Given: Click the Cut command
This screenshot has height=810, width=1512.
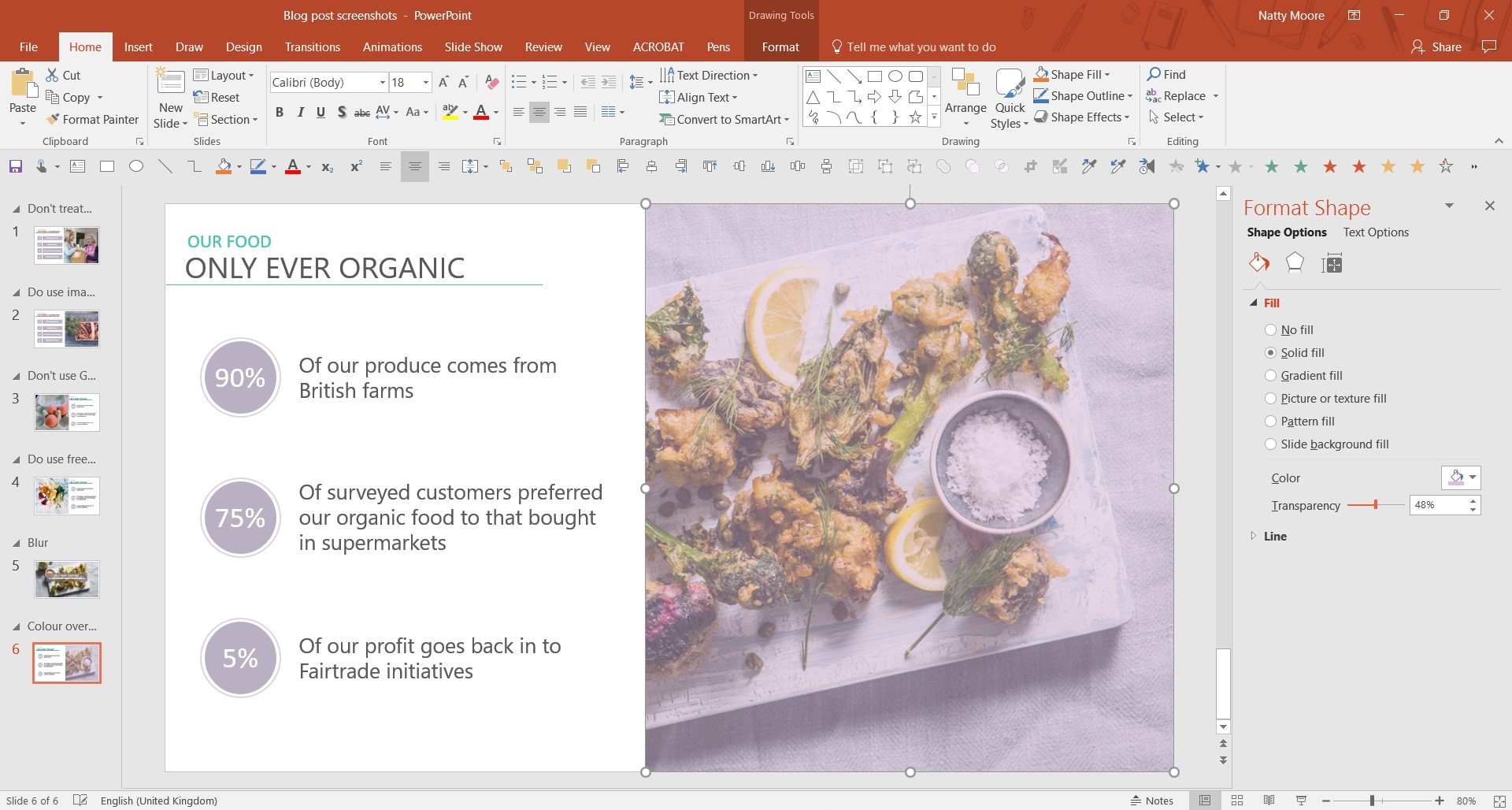Looking at the screenshot, I should (x=63, y=75).
